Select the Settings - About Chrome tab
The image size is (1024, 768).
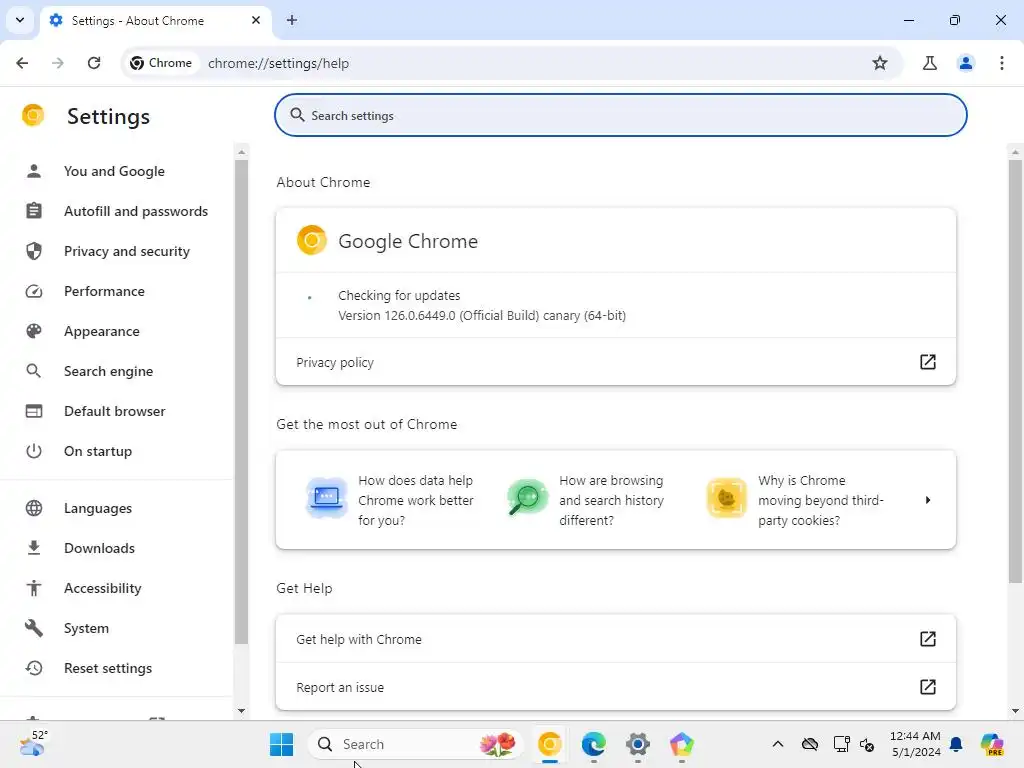(155, 21)
